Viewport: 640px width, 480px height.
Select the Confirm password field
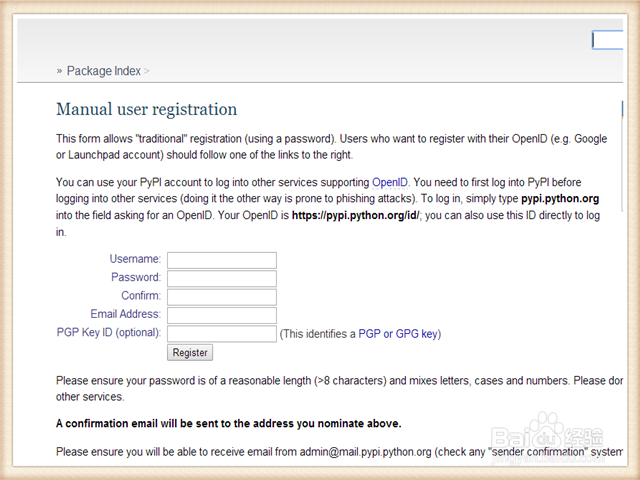pyautogui.click(x=222, y=297)
